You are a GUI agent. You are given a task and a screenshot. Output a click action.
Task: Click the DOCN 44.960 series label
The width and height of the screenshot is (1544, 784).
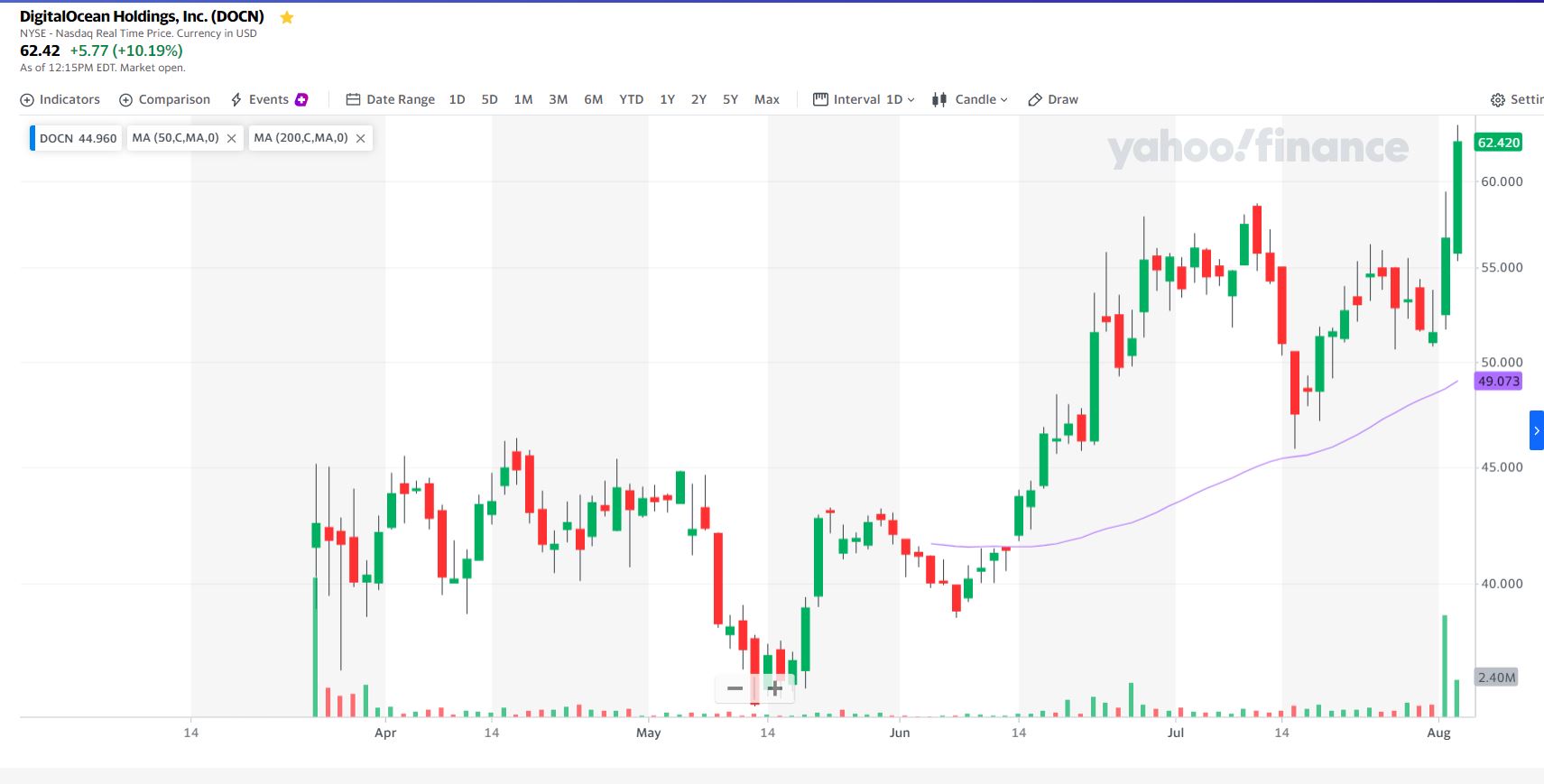78,138
